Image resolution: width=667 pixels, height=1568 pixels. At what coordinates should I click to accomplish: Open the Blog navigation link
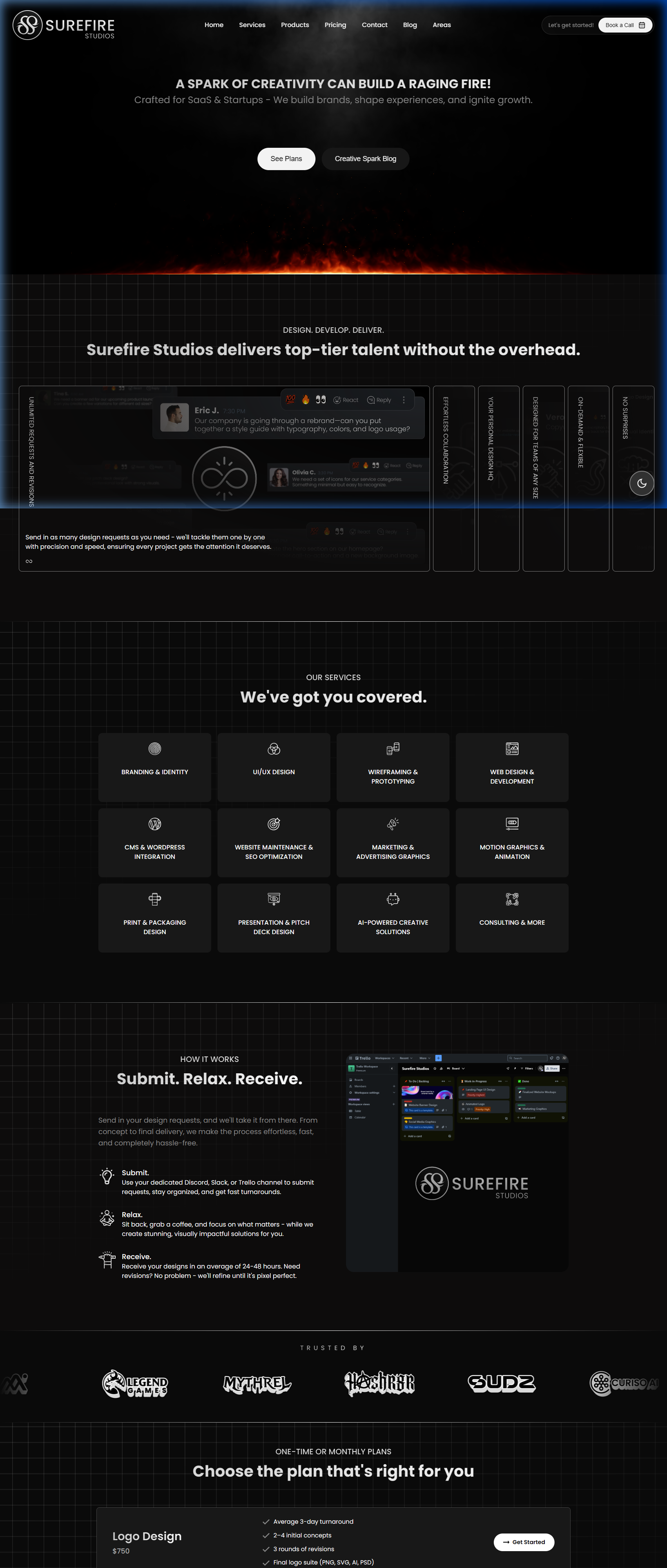click(x=410, y=25)
